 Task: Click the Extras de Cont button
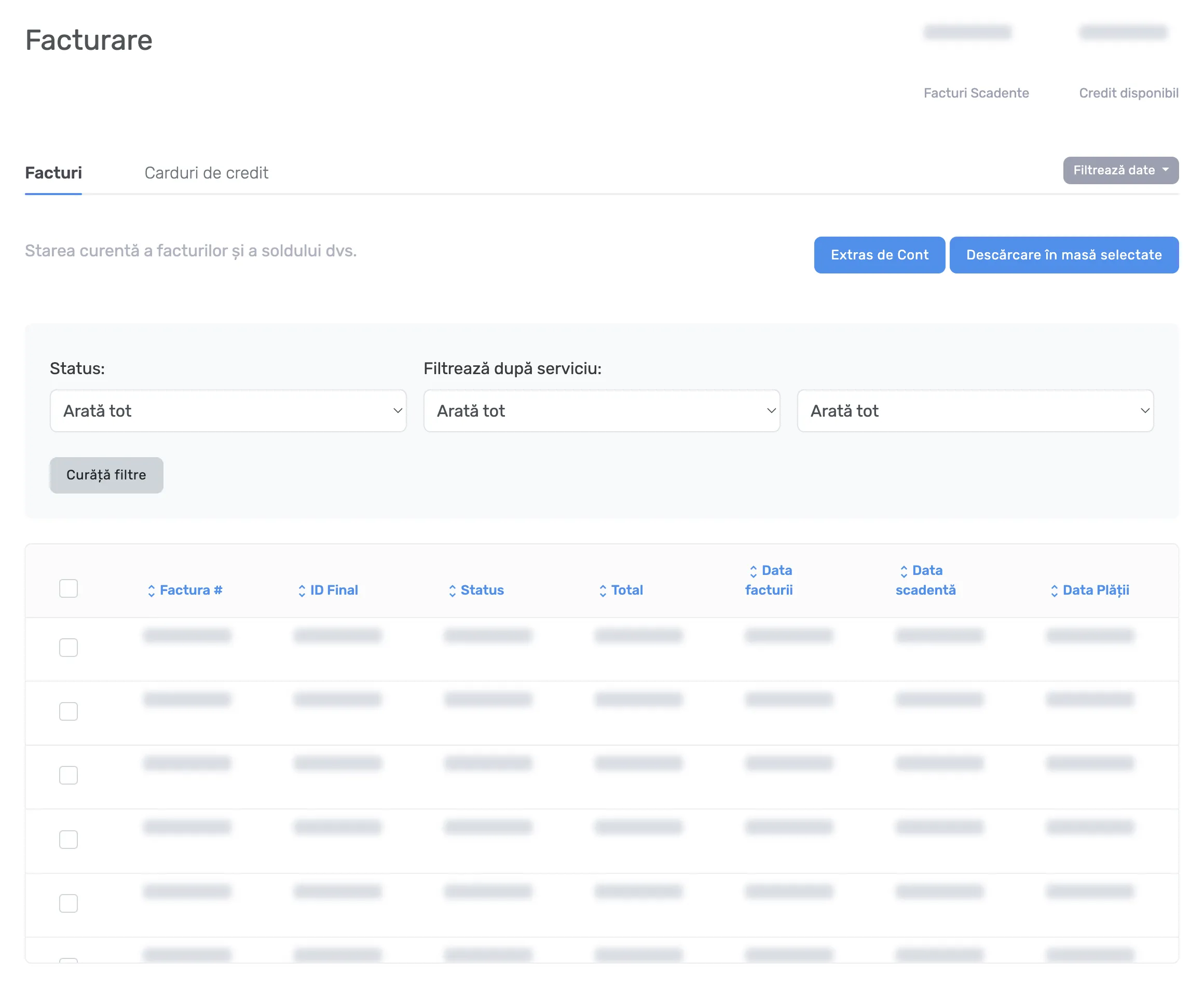pyautogui.click(x=880, y=255)
